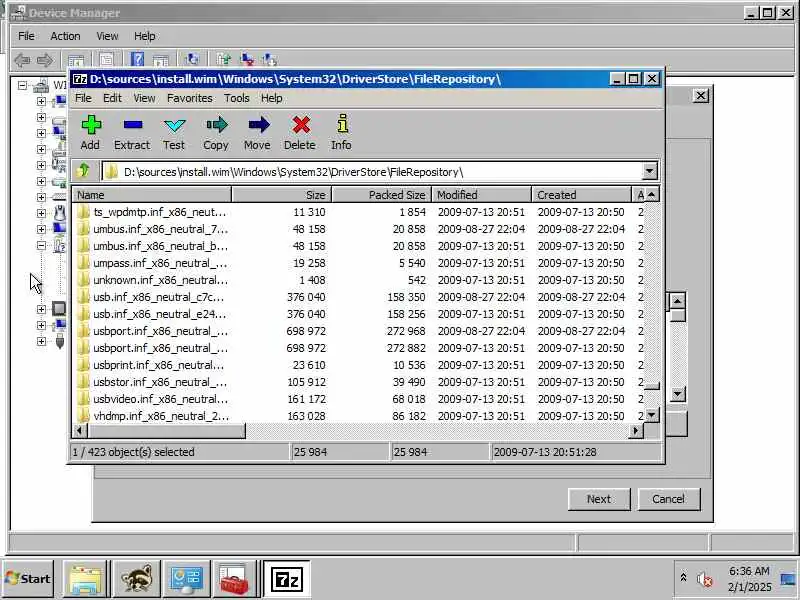This screenshot has height=600, width=800.
Task: Select usbprint.inf_x86_neutral folder
Action: pos(358,365)
